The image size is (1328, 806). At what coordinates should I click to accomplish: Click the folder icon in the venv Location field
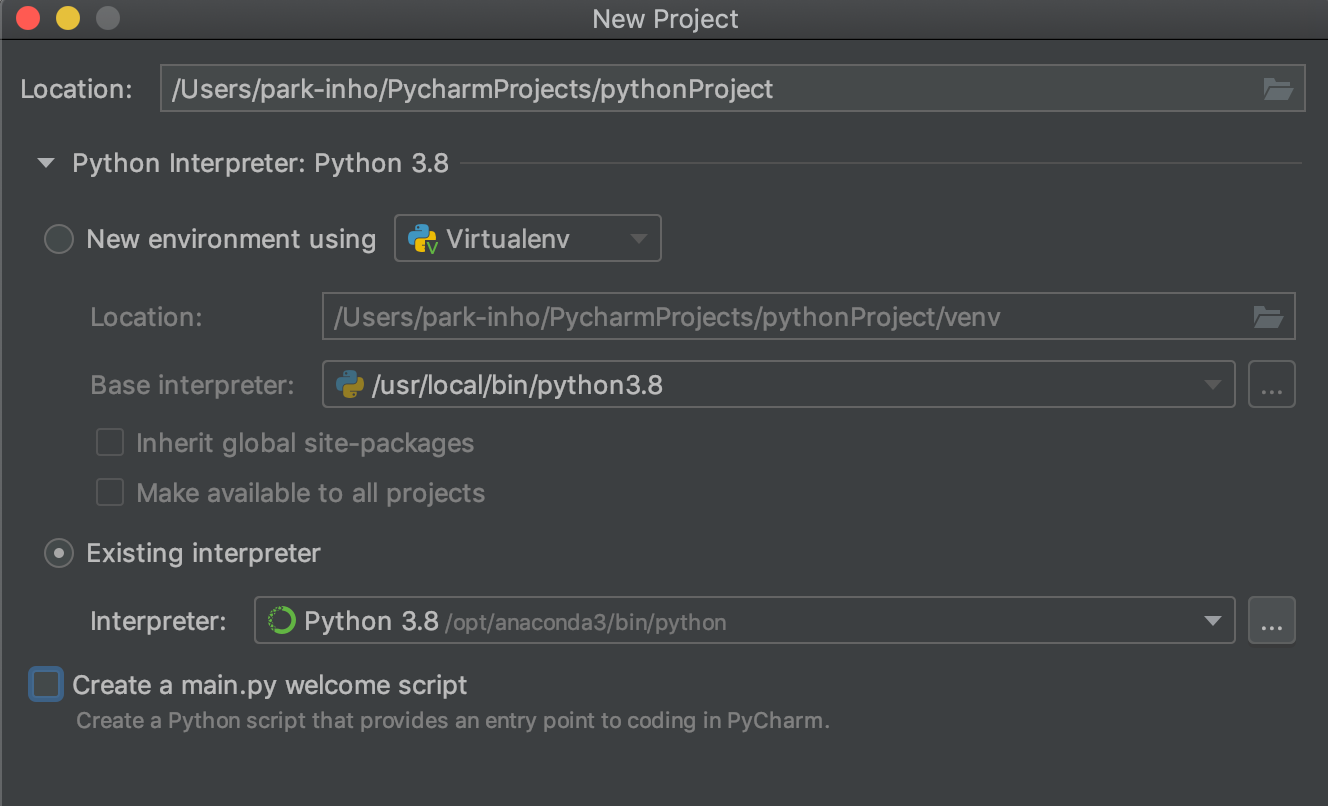(x=1268, y=318)
